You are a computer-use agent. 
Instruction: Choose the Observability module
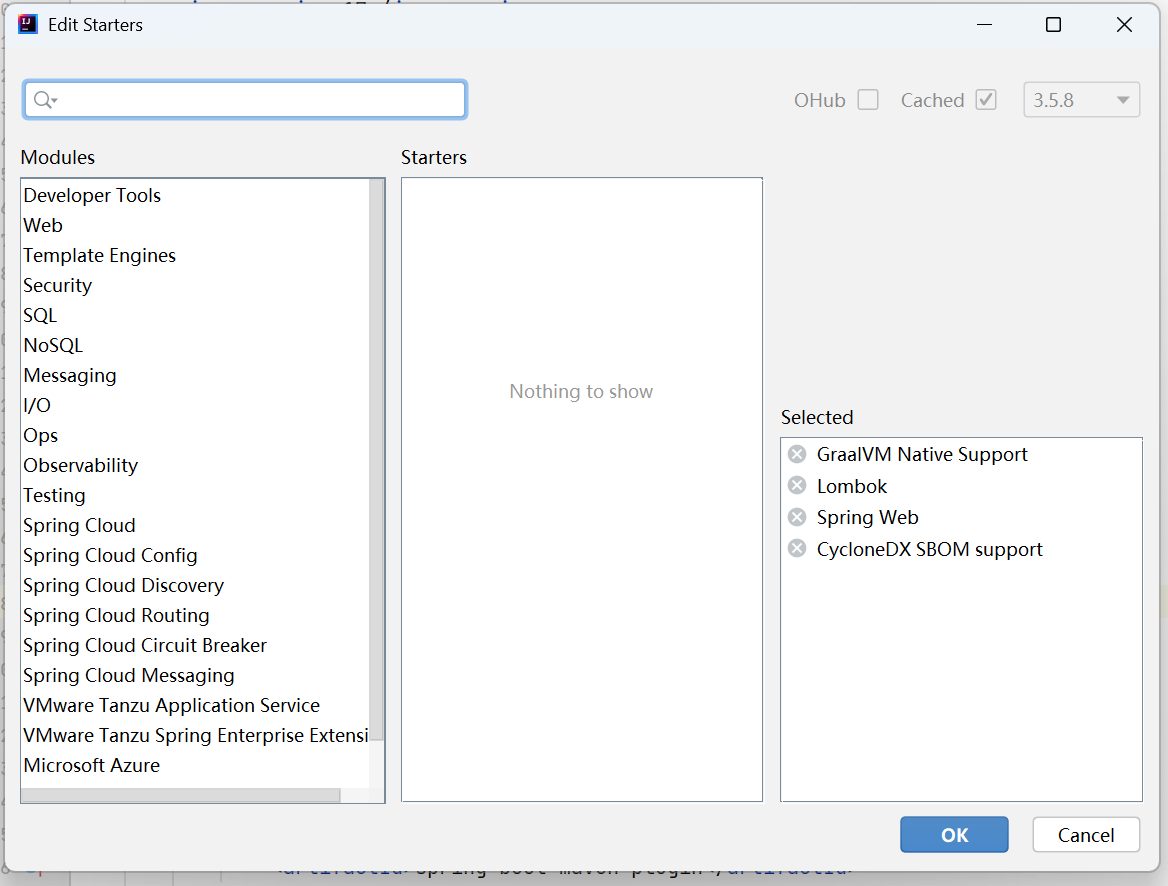point(196,465)
